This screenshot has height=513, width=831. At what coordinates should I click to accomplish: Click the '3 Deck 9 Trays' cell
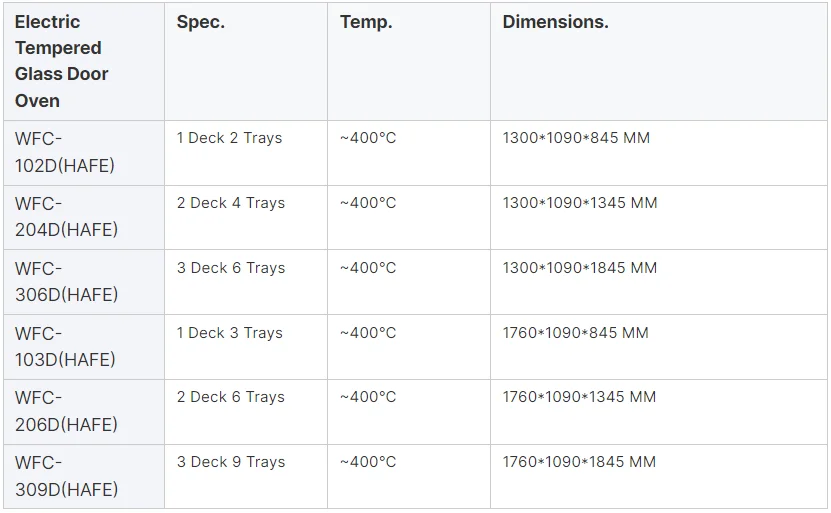(x=230, y=462)
